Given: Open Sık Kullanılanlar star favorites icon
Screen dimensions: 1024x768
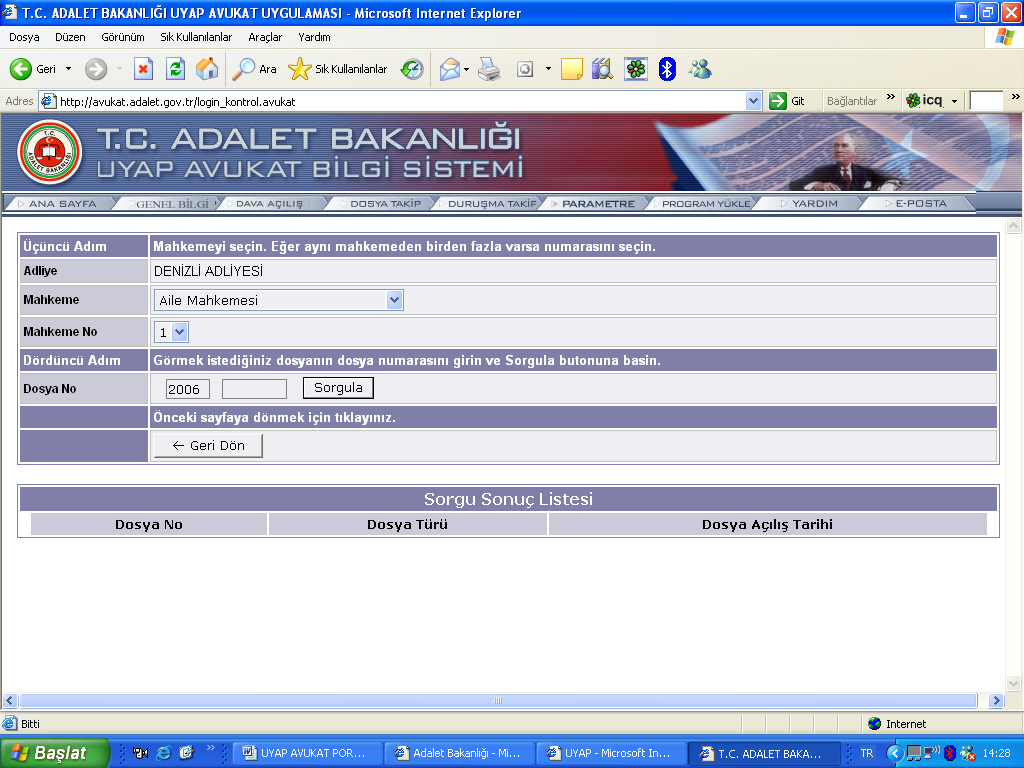Looking at the screenshot, I should 300,69.
